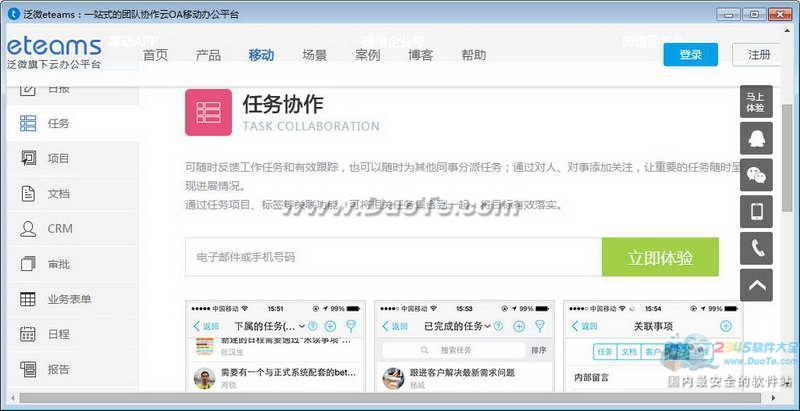This screenshot has height=411, width=800.
Task: Click the 搜索任务 search box
Action: click(x=454, y=350)
